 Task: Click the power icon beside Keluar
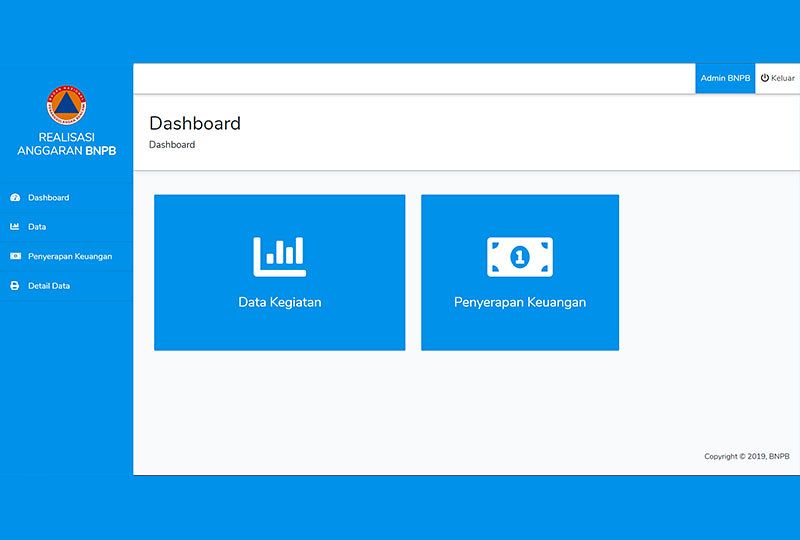click(765, 78)
